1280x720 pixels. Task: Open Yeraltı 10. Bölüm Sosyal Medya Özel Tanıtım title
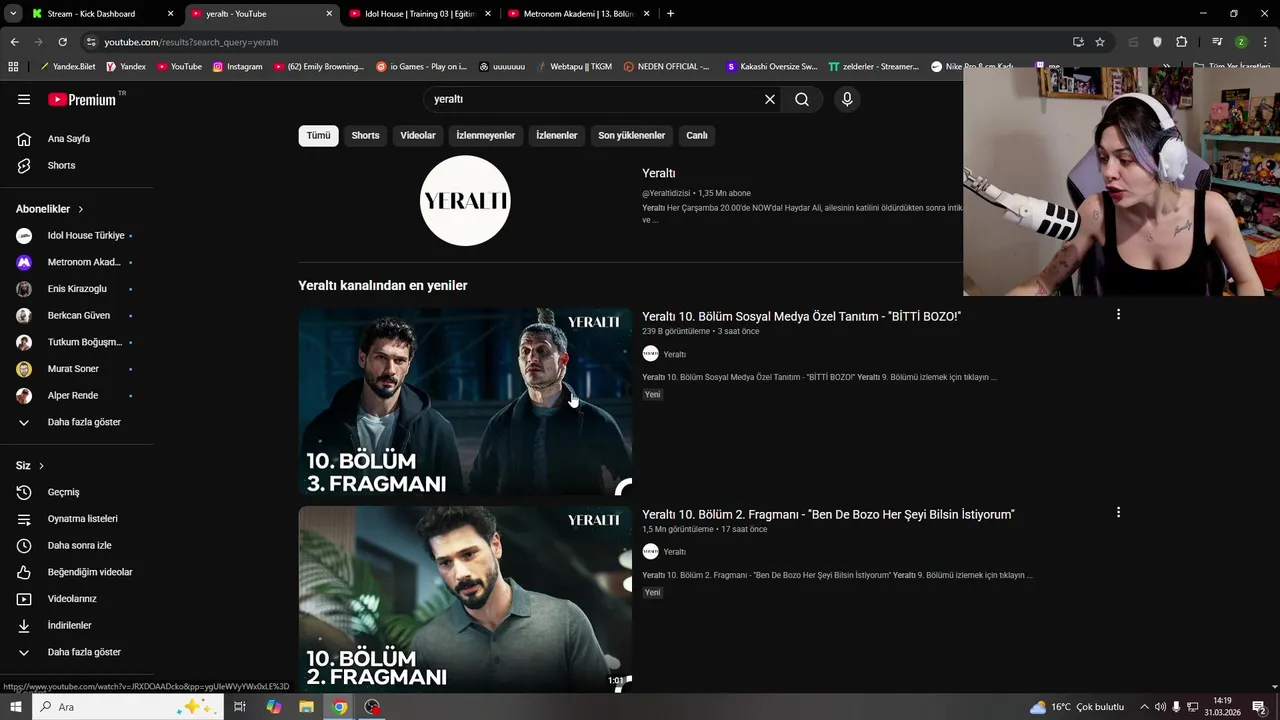pos(801,316)
